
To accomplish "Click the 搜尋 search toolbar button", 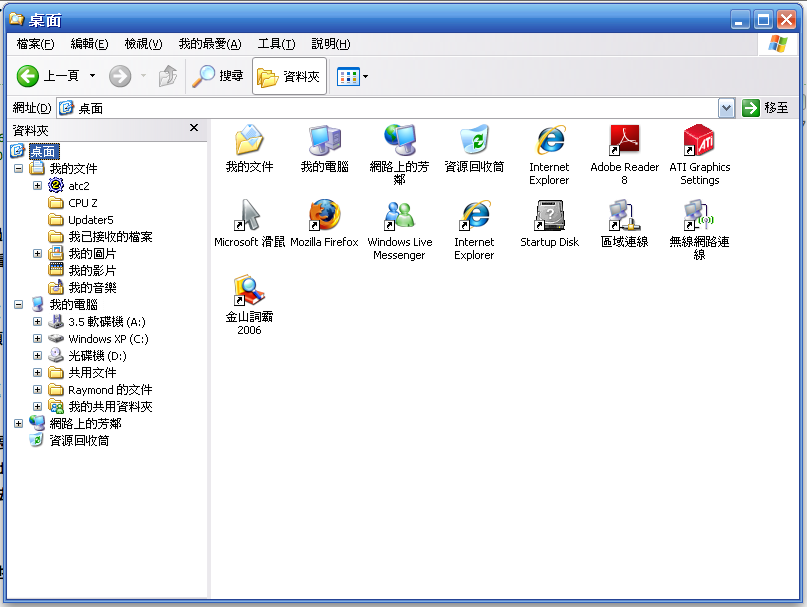I will tap(218, 76).
